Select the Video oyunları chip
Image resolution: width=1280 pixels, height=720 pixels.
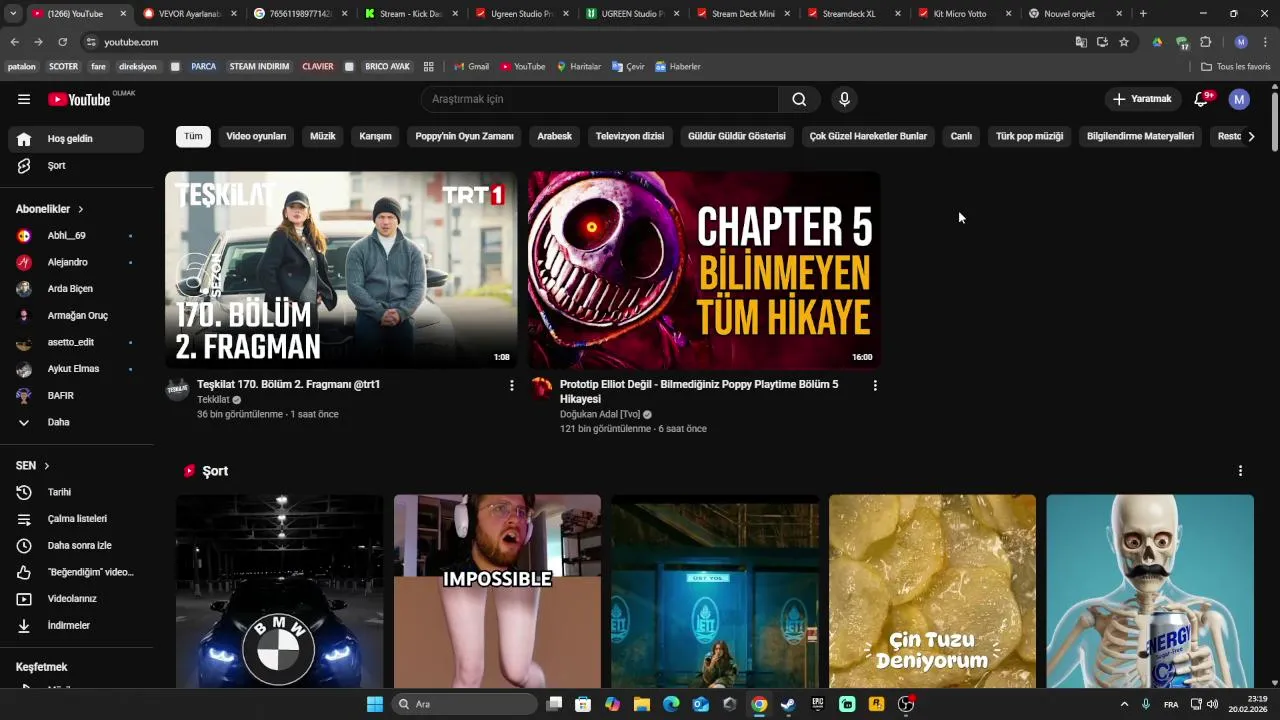pos(256,136)
